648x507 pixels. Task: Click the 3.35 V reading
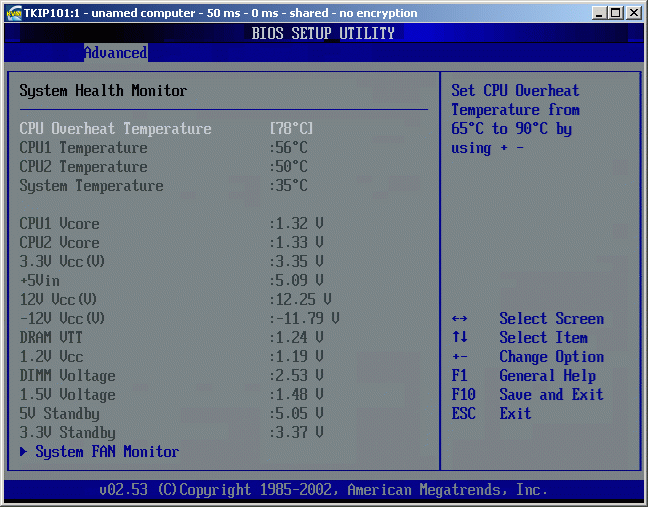(296, 262)
